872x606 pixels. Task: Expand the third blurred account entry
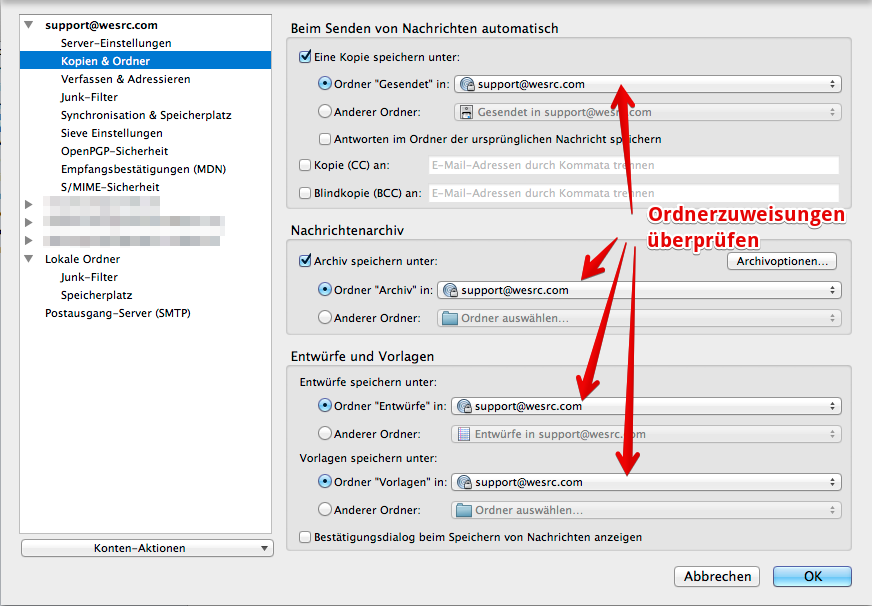[x=28, y=241]
